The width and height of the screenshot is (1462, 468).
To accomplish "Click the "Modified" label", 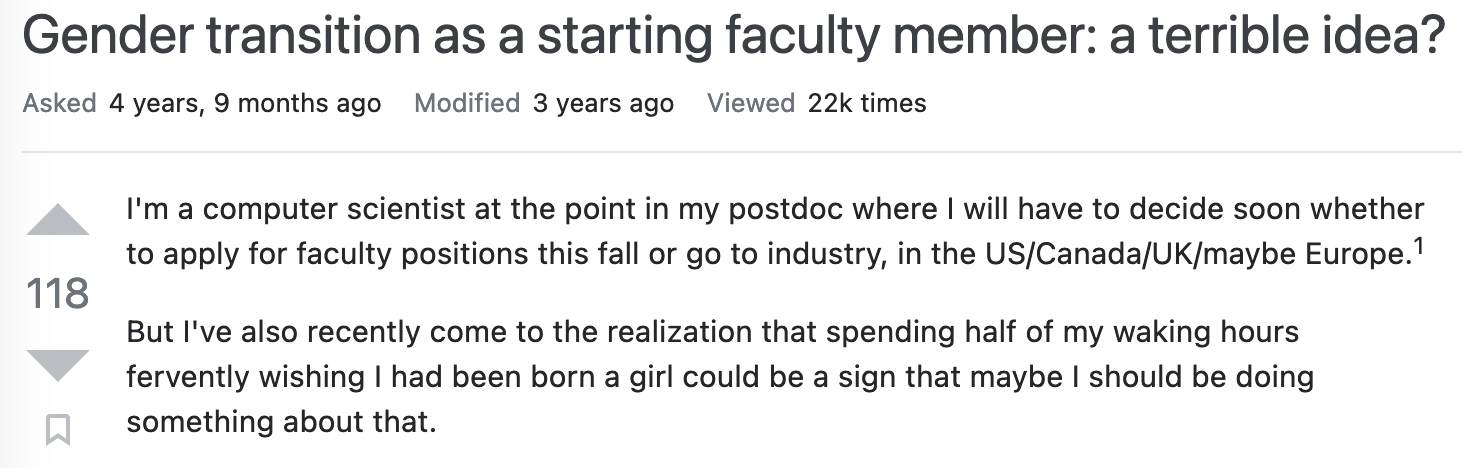I will 467,103.
